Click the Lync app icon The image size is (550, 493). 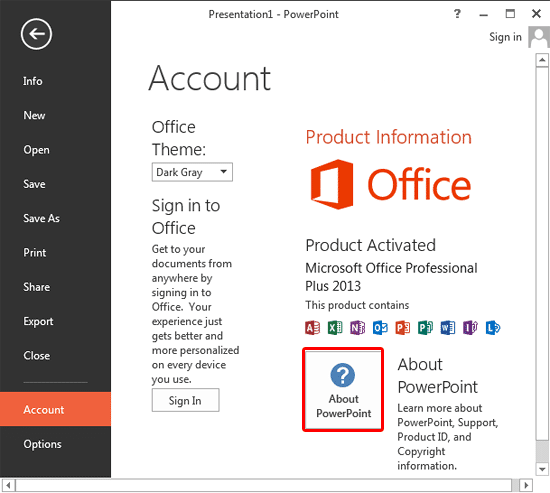coord(493,328)
